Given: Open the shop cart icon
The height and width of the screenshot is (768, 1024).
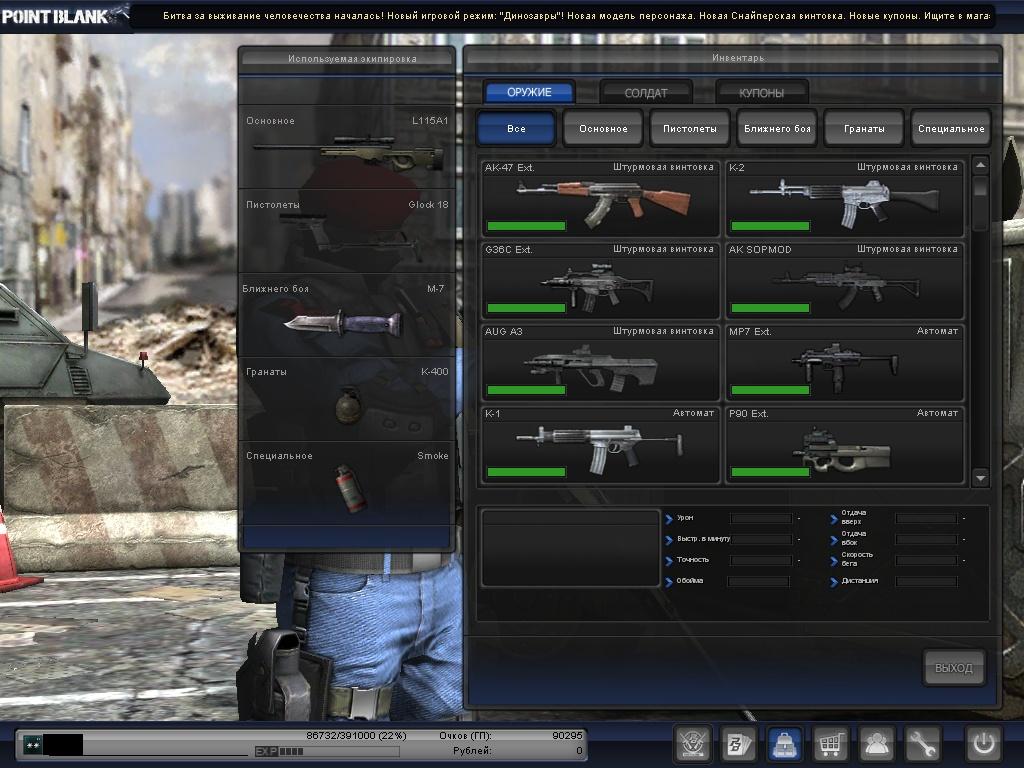Looking at the screenshot, I should click(830, 744).
